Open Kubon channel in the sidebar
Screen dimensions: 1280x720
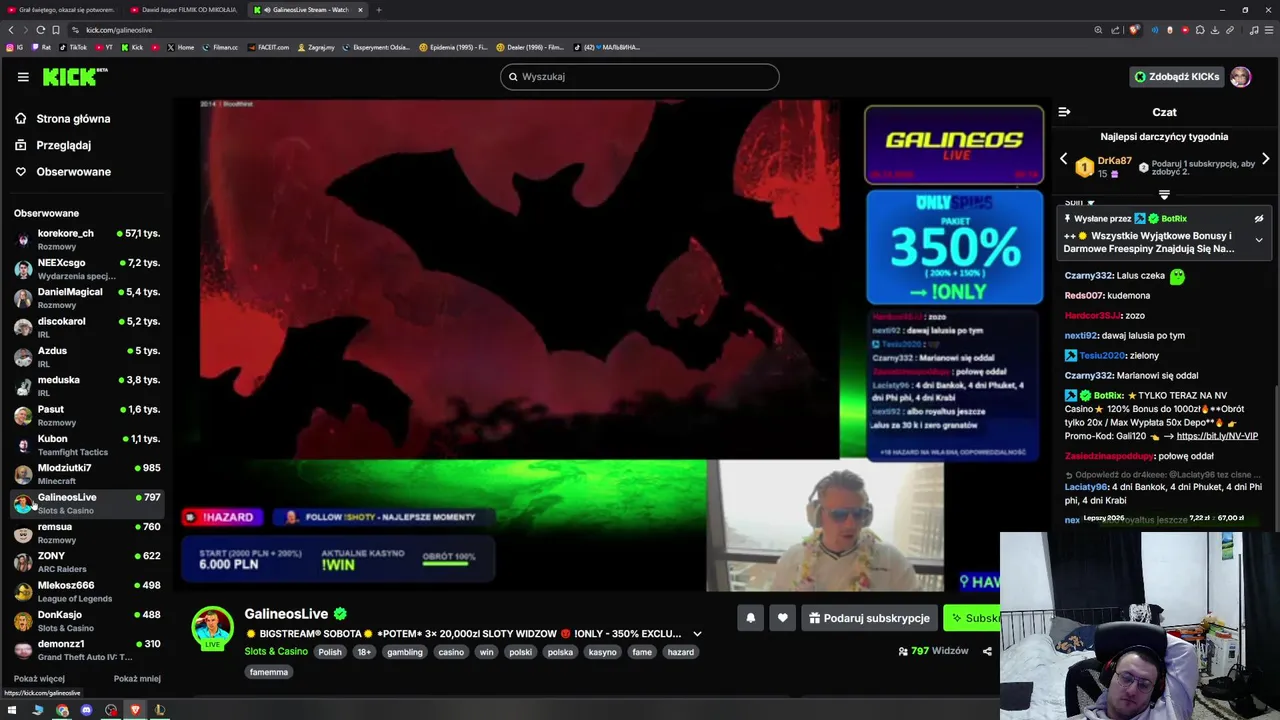87,445
